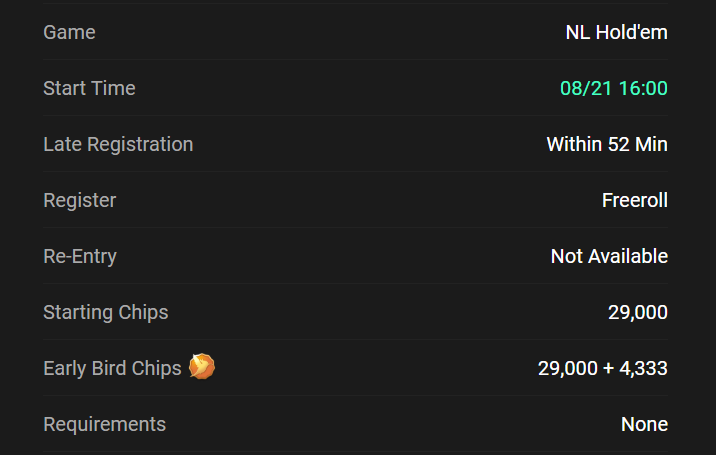Click the Within 52 Min value
The image size is (716, 455).
[x=607, y=144]
